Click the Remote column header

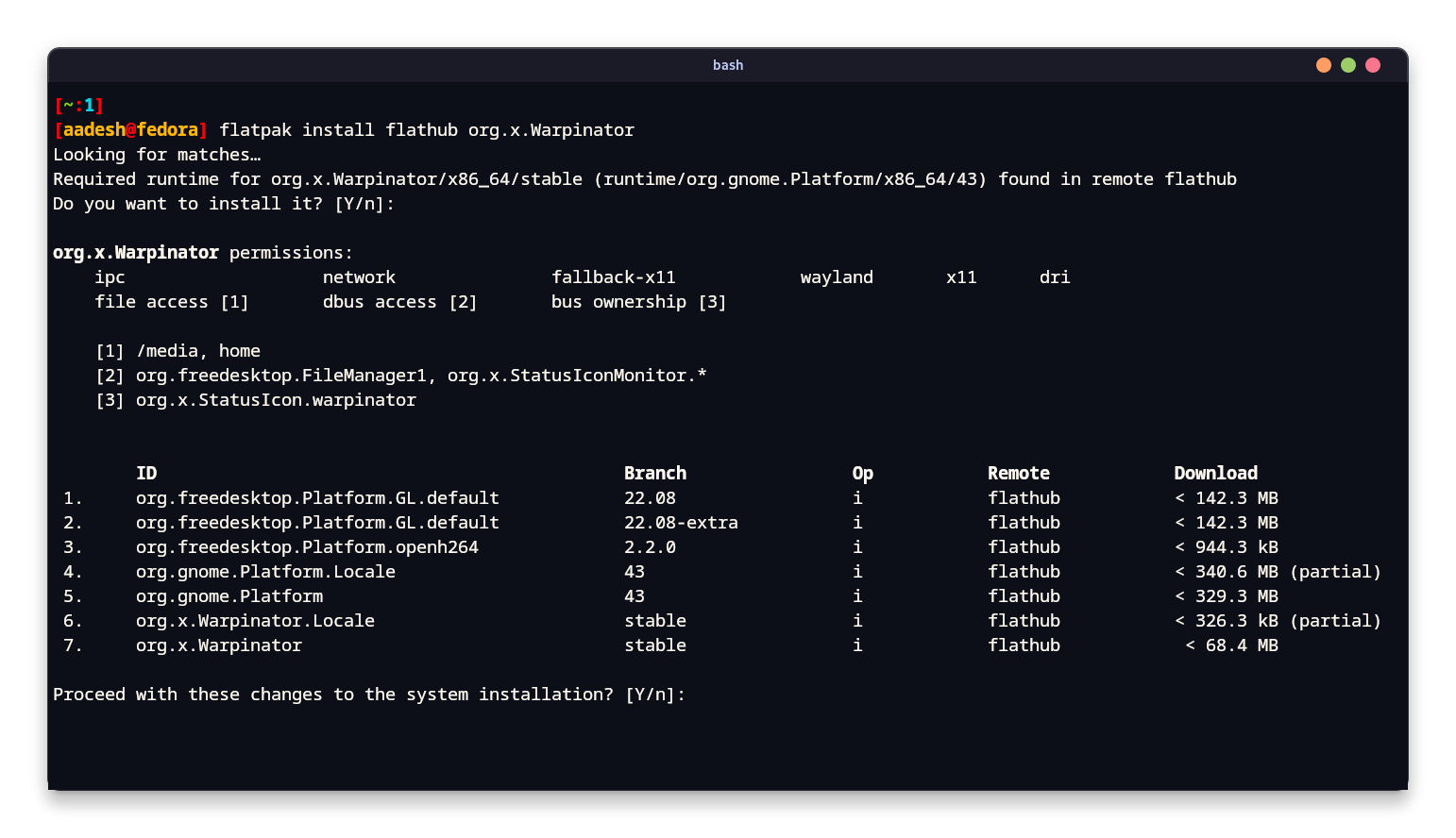pyautogui.click(x=1018, y=473)
